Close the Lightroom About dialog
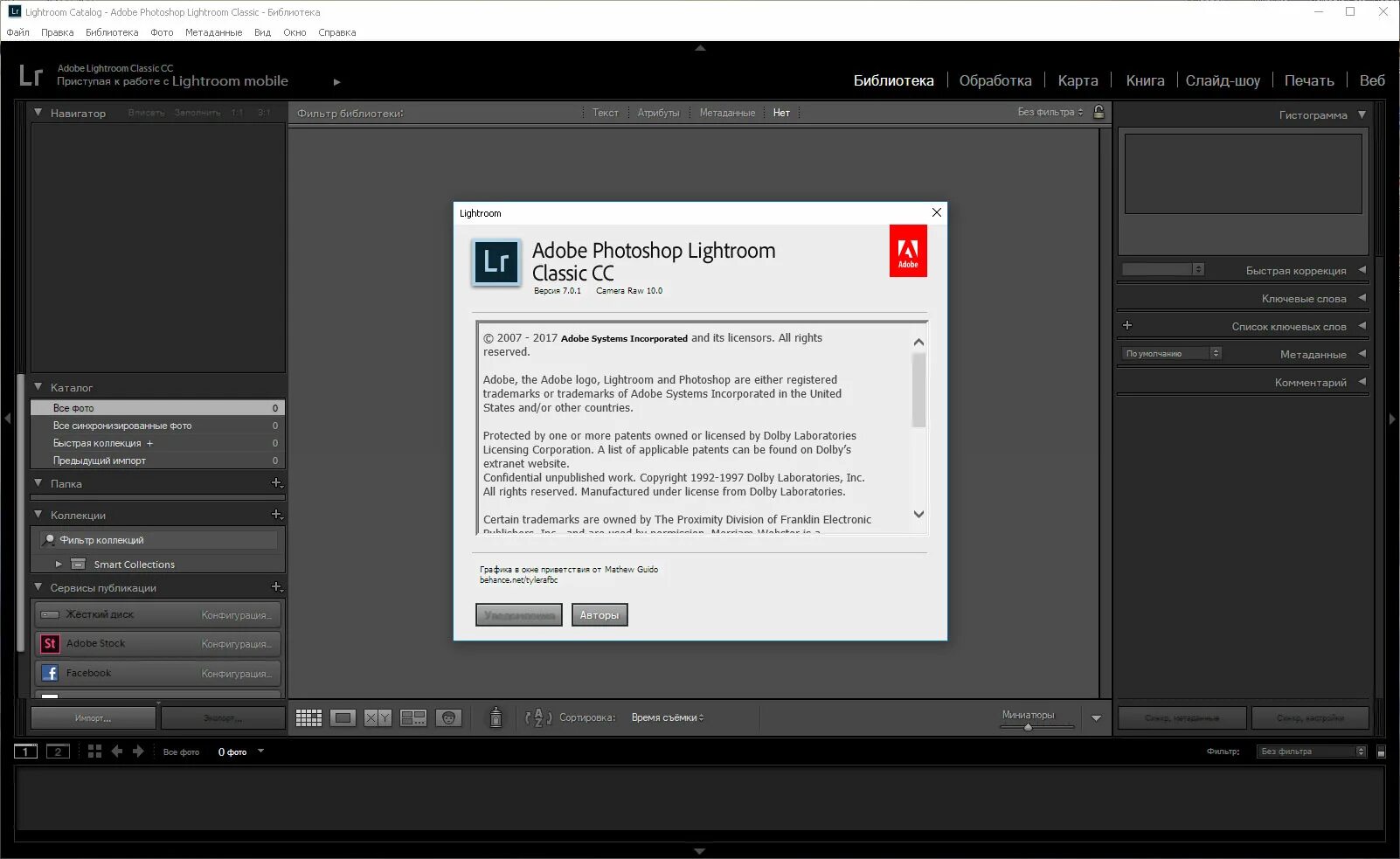This screenshot has height=859, width=1400. 937,212
